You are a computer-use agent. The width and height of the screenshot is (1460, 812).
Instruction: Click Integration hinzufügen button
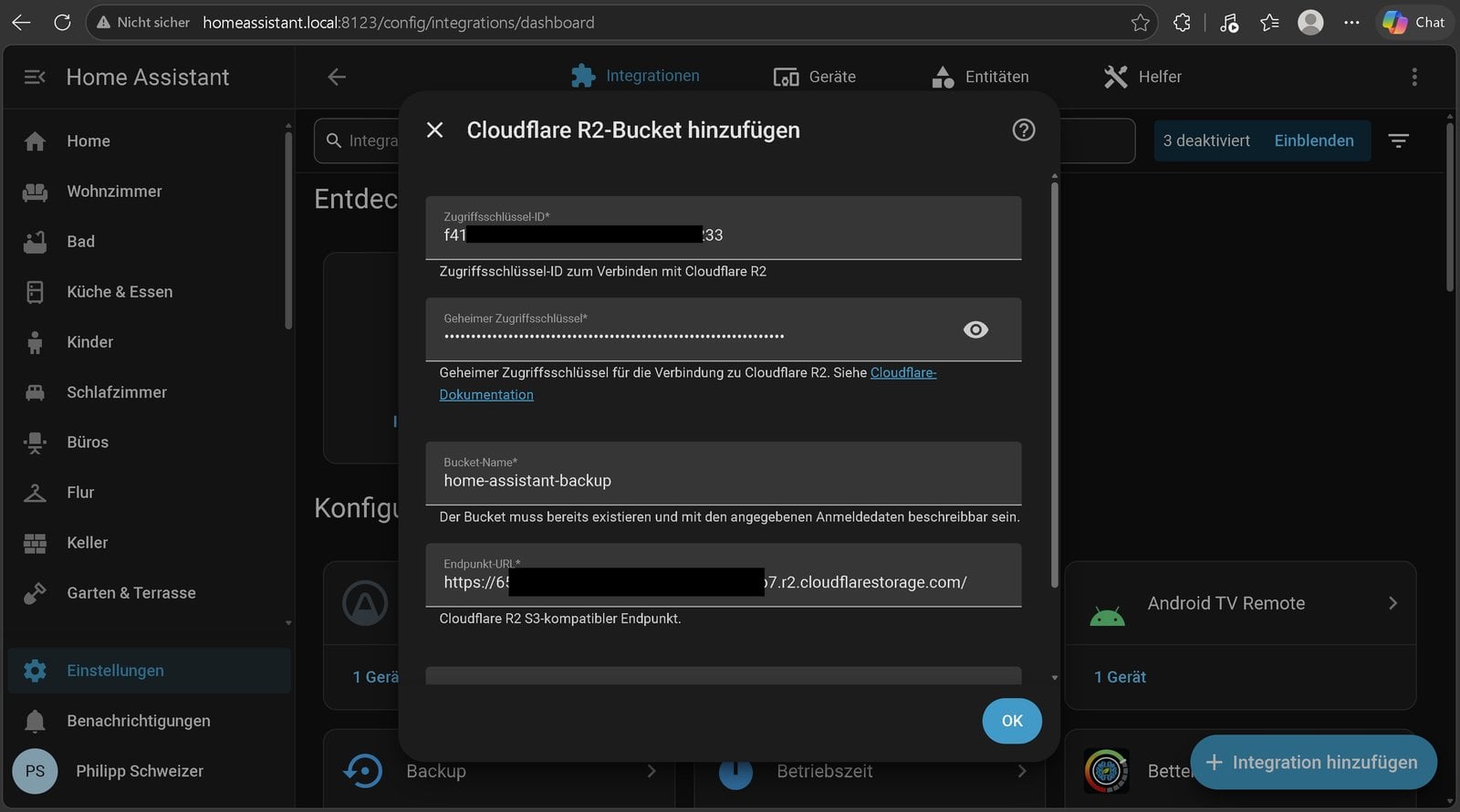click(x=1313, y=763)
